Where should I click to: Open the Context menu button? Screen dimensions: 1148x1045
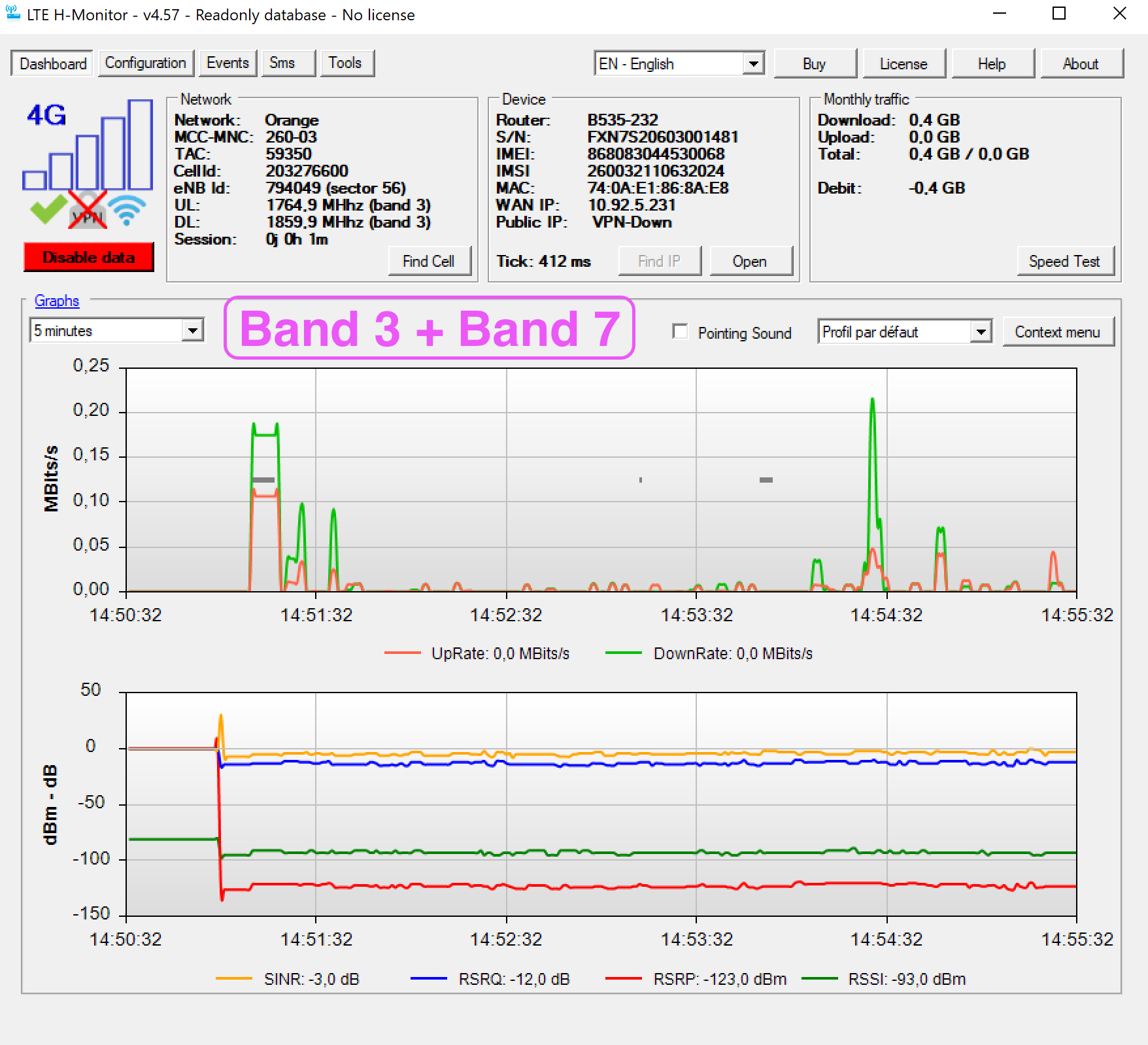pyautogui.click(x=1058, y=332)
